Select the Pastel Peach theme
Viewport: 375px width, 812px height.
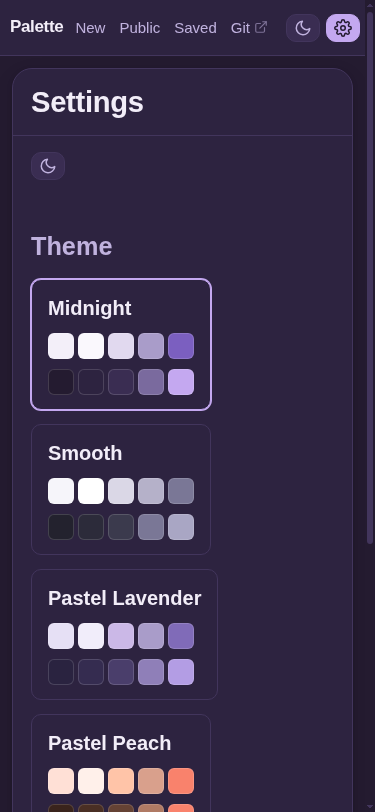121,764
